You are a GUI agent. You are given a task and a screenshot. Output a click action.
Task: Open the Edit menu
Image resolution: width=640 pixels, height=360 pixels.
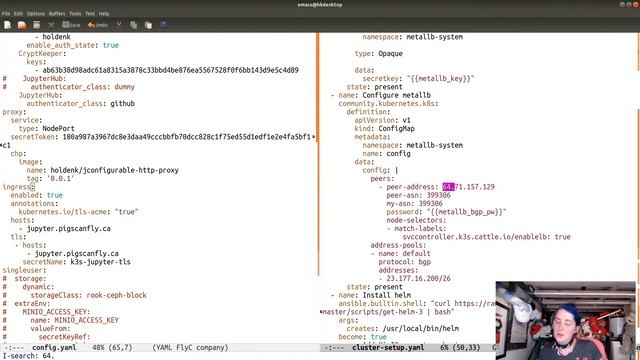18,13
